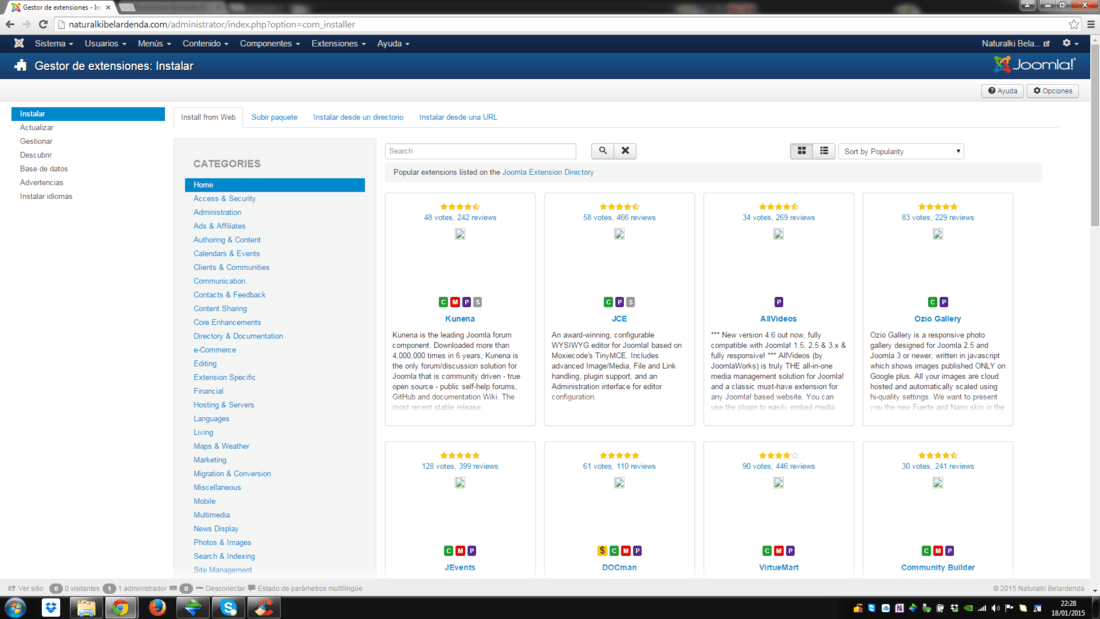The height and width of the screenshot is (619, 1100).
Task: Open the Menús dropdown menu
Action: 154,44
